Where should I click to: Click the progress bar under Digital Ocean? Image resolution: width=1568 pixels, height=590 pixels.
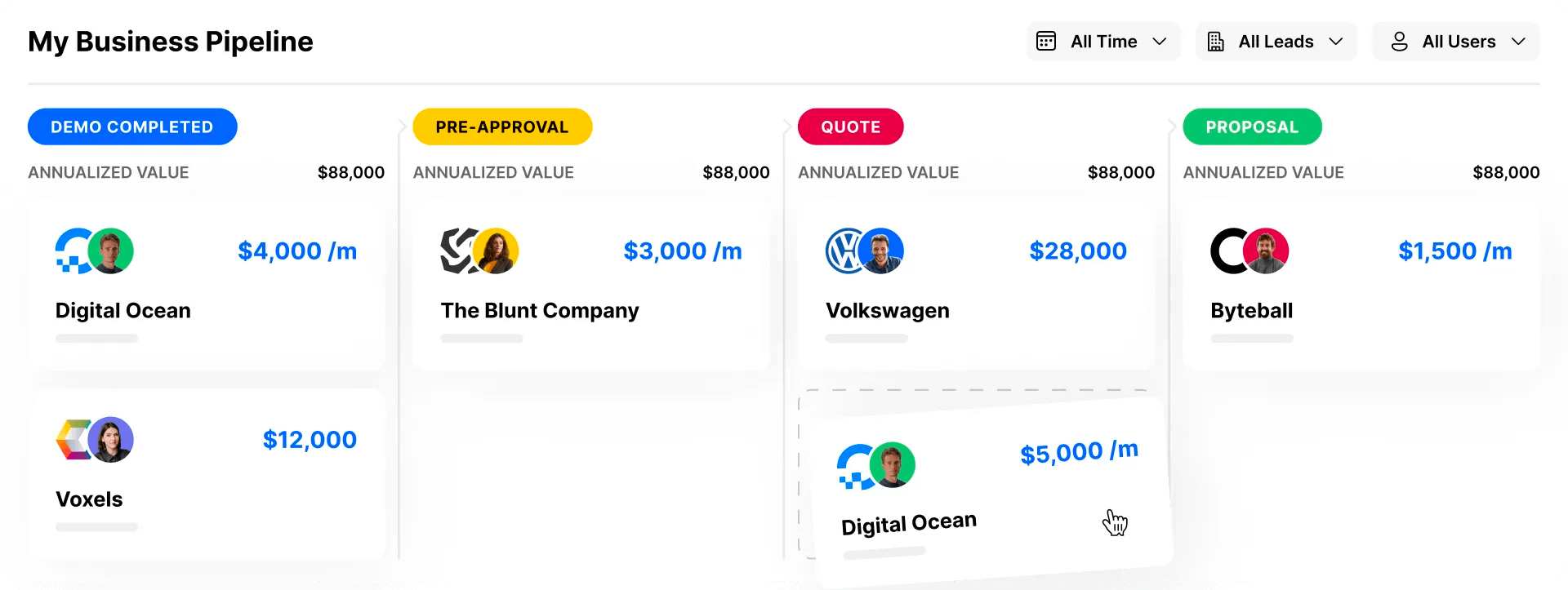point(96,337)
